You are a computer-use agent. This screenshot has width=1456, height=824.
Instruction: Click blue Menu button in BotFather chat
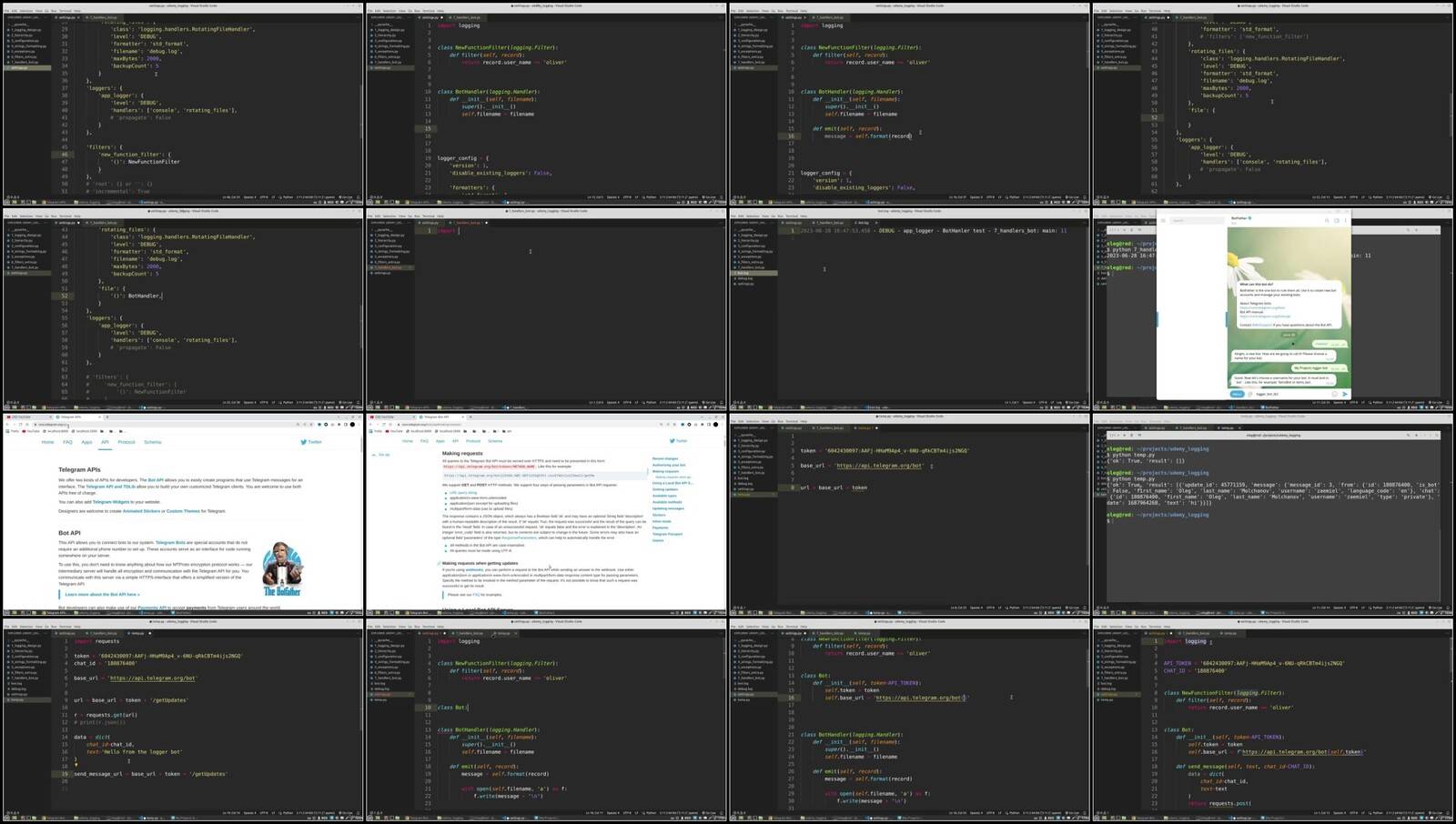(1237, 394)
